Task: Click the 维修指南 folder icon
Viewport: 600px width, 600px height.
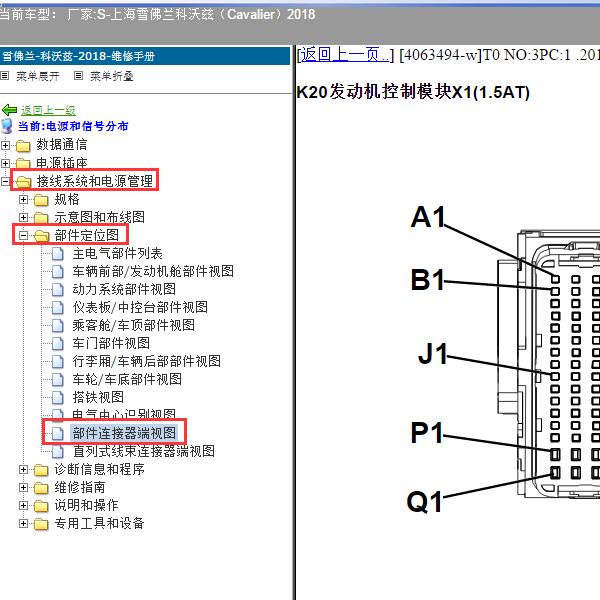Action: point(41,488)
